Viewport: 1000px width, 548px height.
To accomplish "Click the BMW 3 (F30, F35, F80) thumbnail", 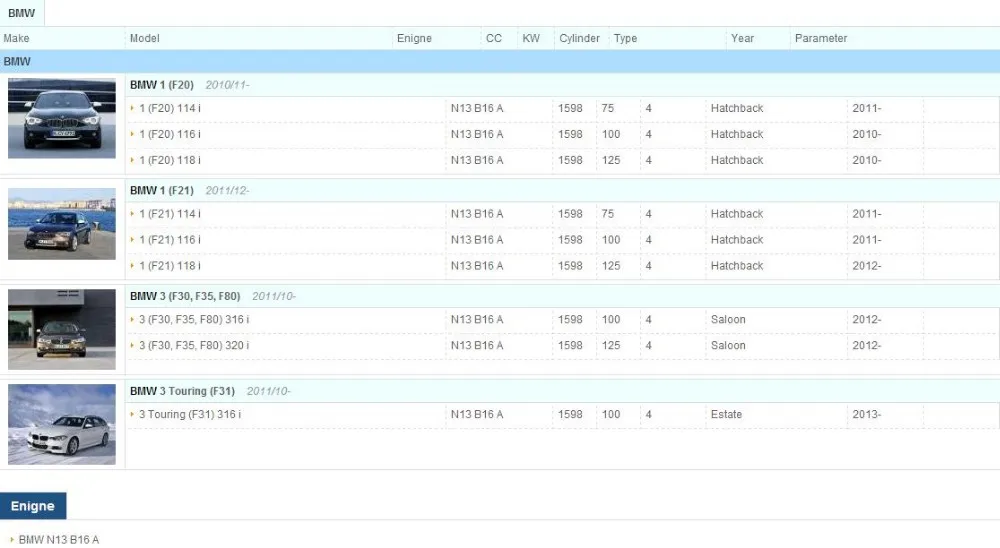I will [x=62, y=329].
